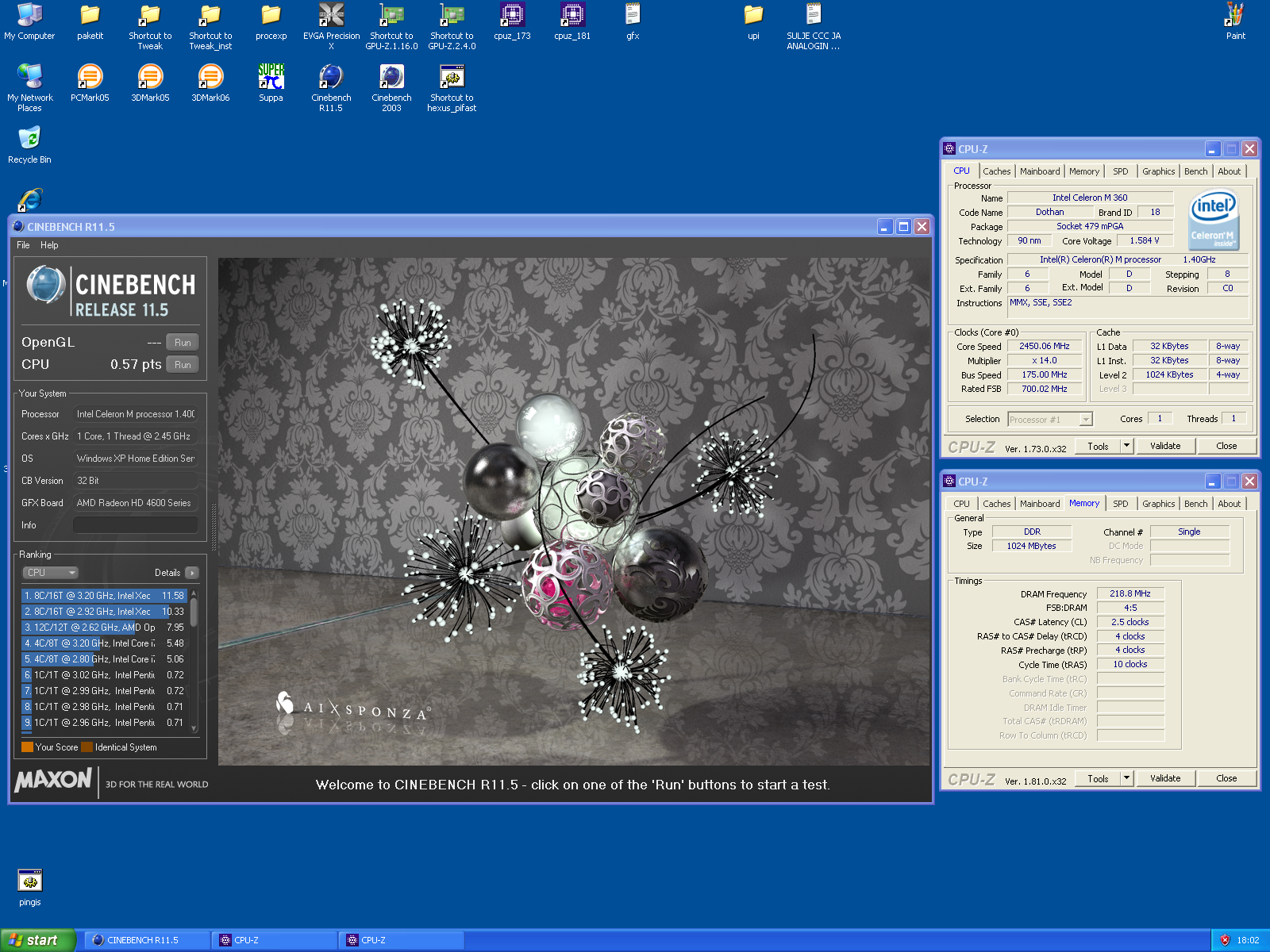Click the Internet Explorer desktop shortcut icon
1270x952 pixels.
[x=30, y=199]
